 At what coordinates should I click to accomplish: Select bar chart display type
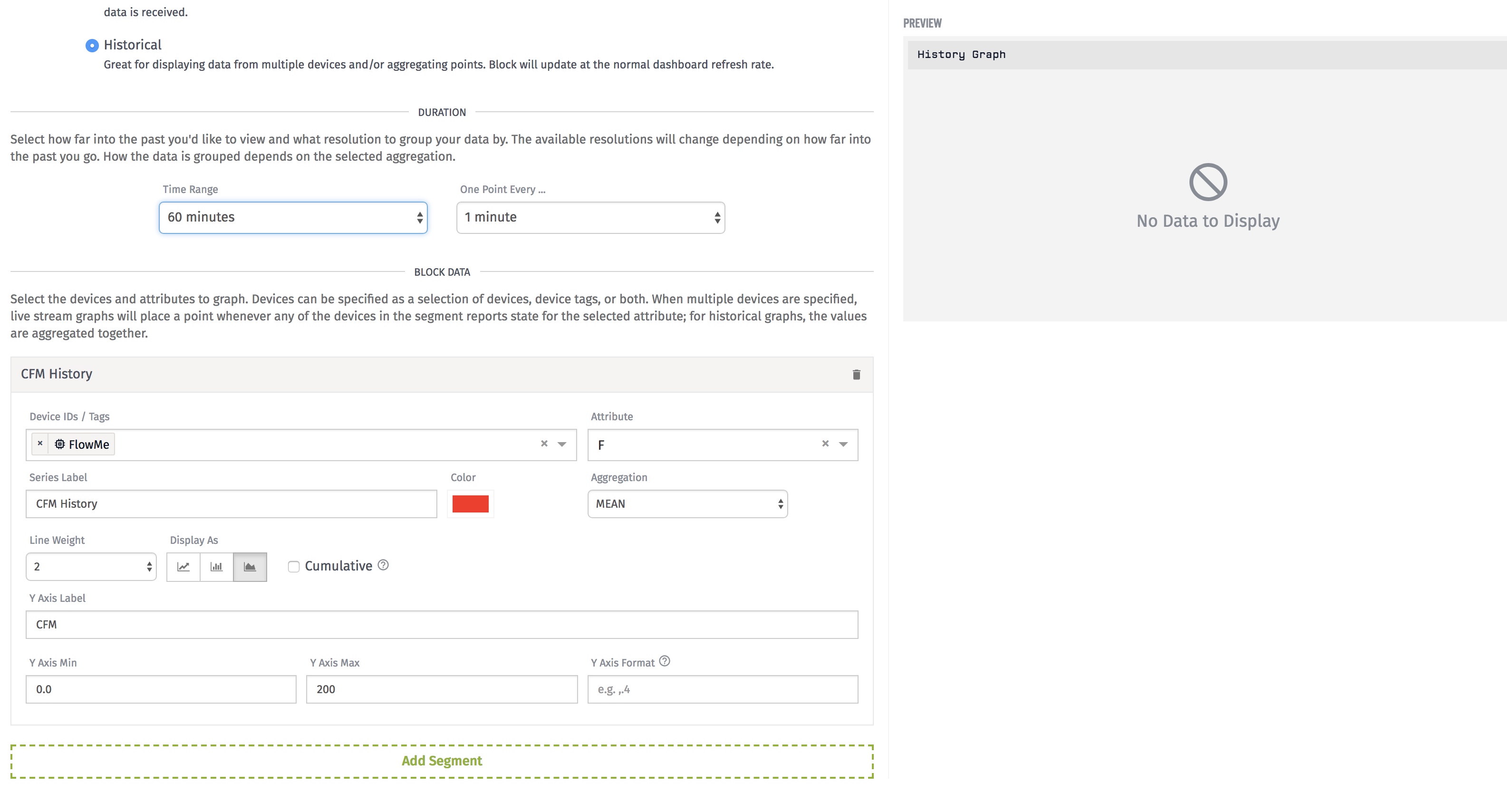click(216, 566)
